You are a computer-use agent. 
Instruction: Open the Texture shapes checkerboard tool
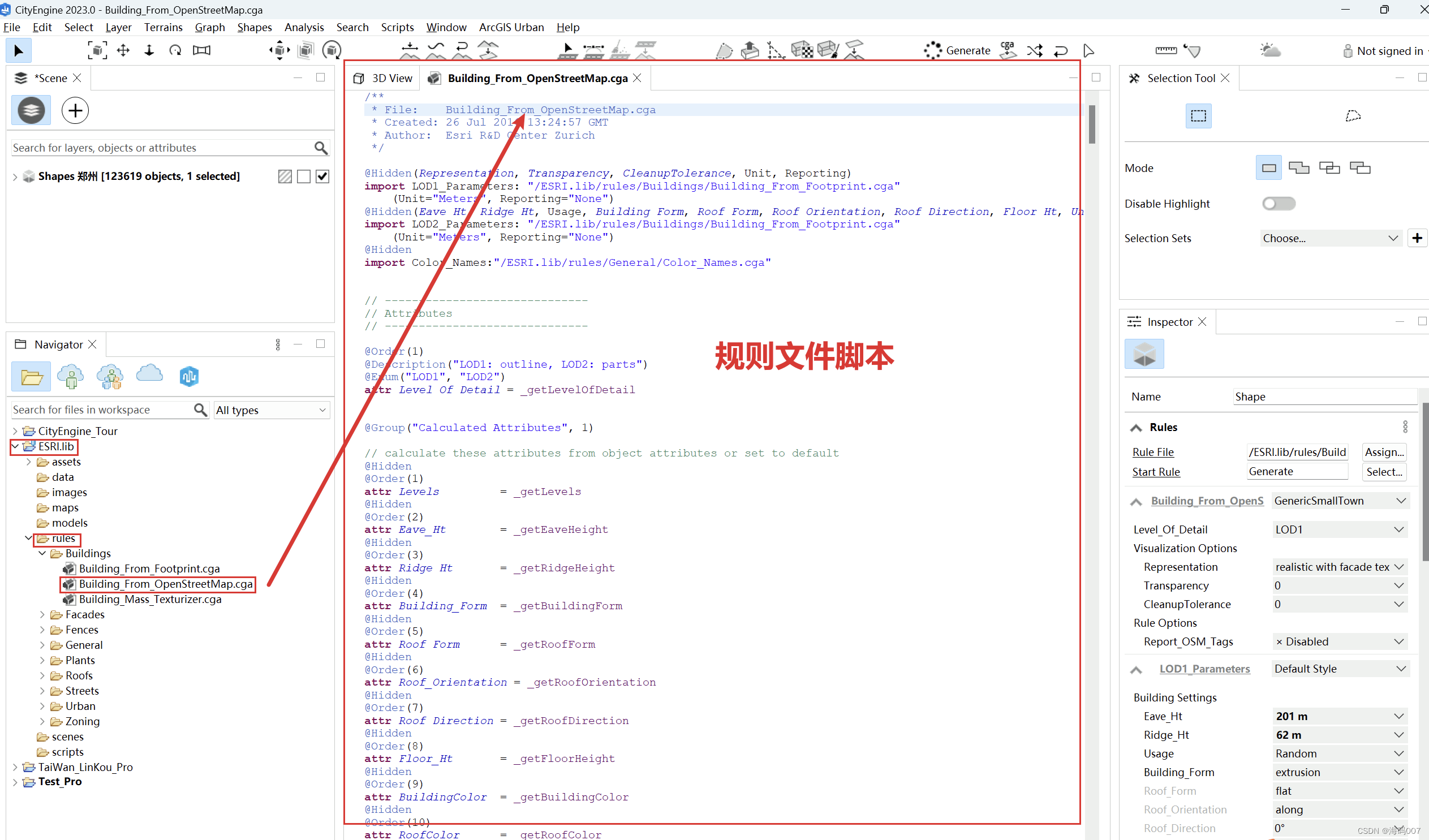pos(802,50)
